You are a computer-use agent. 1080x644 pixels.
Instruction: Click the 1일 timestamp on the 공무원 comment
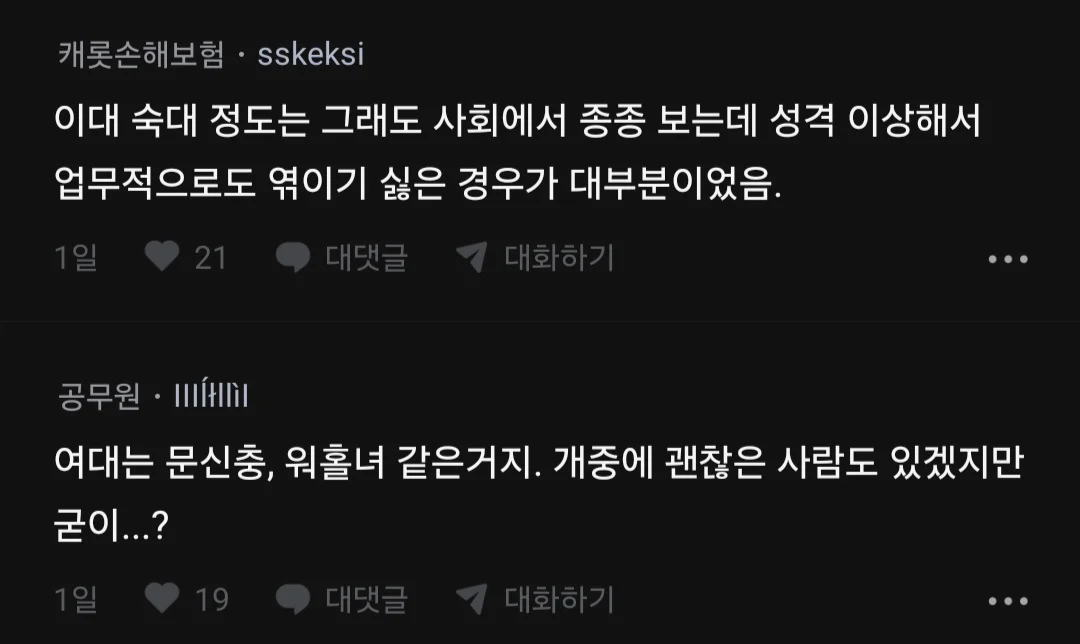coord(76,599)
